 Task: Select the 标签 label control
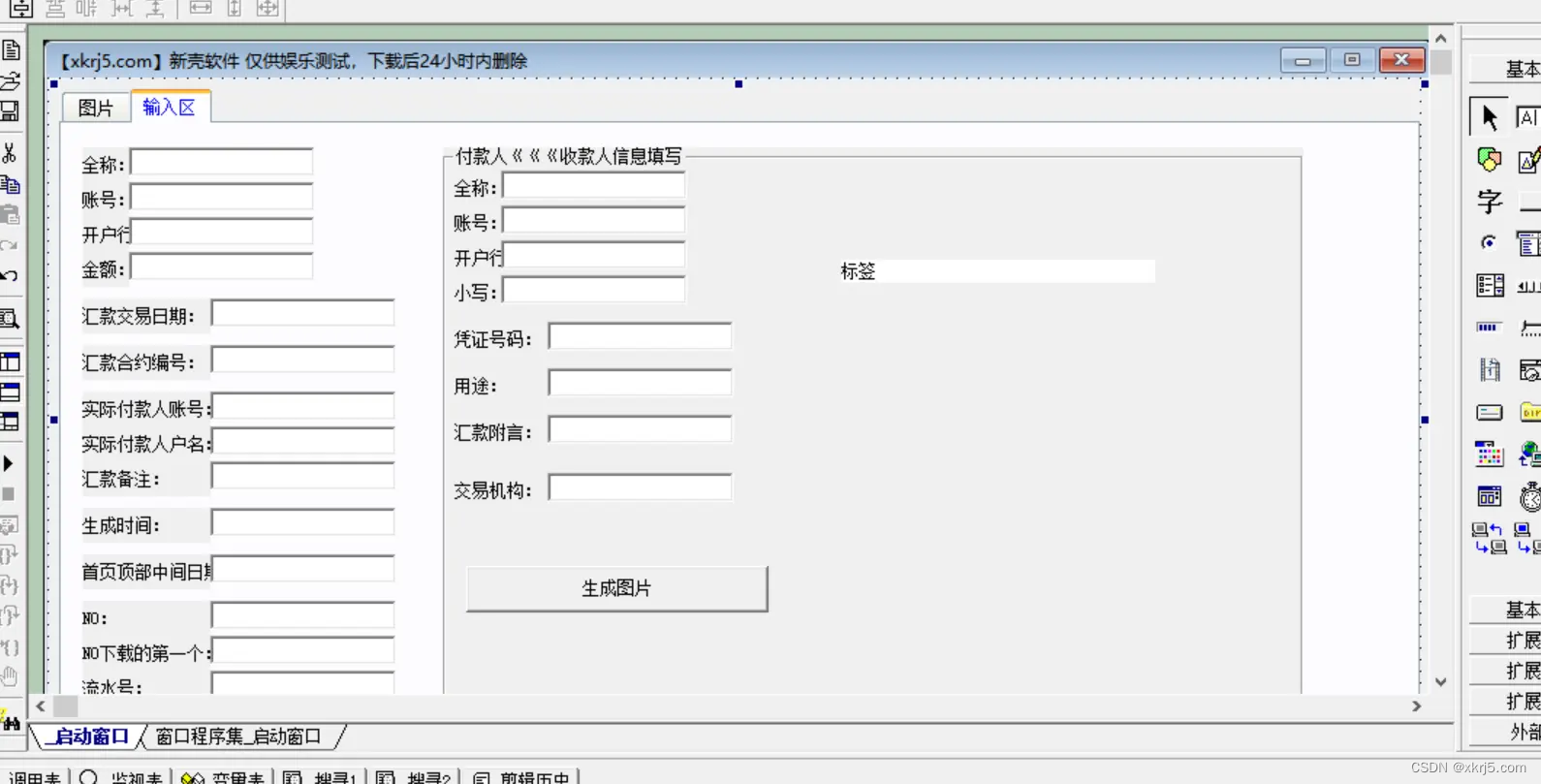point(997,271)
